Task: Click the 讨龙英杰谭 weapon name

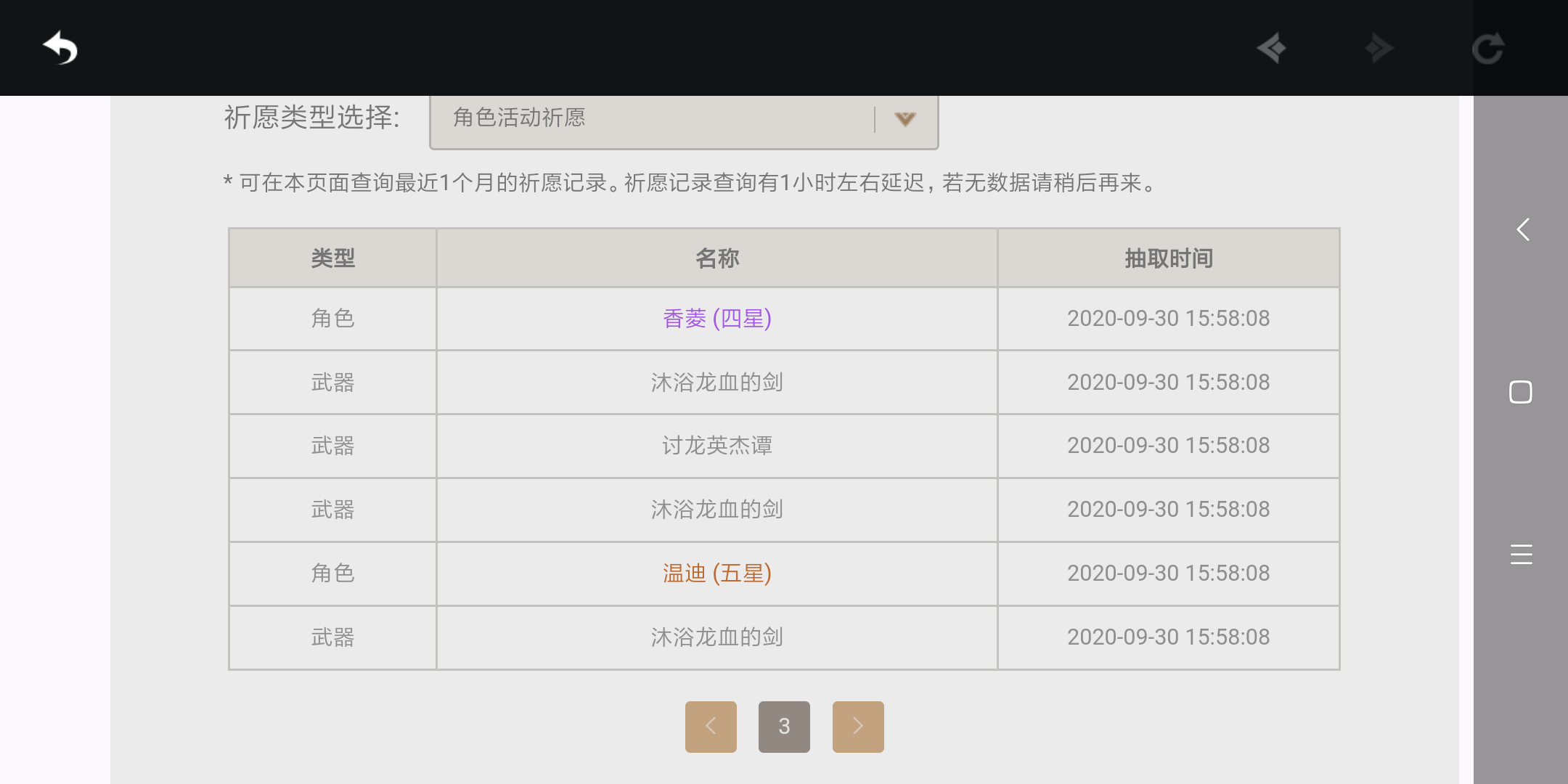Action: tap(717, 446)
